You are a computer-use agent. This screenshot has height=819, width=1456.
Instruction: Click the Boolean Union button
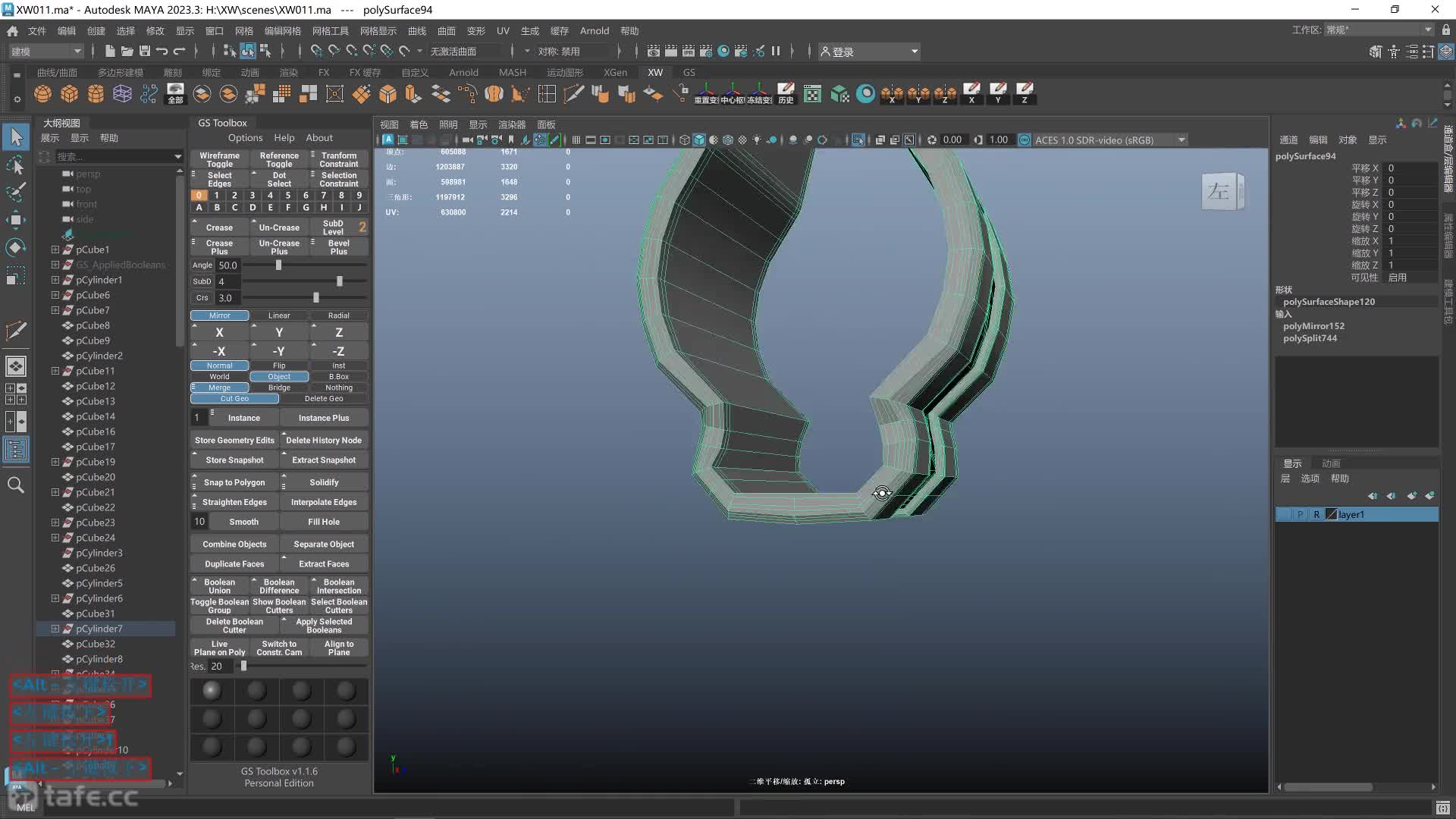tap(219, 586)
